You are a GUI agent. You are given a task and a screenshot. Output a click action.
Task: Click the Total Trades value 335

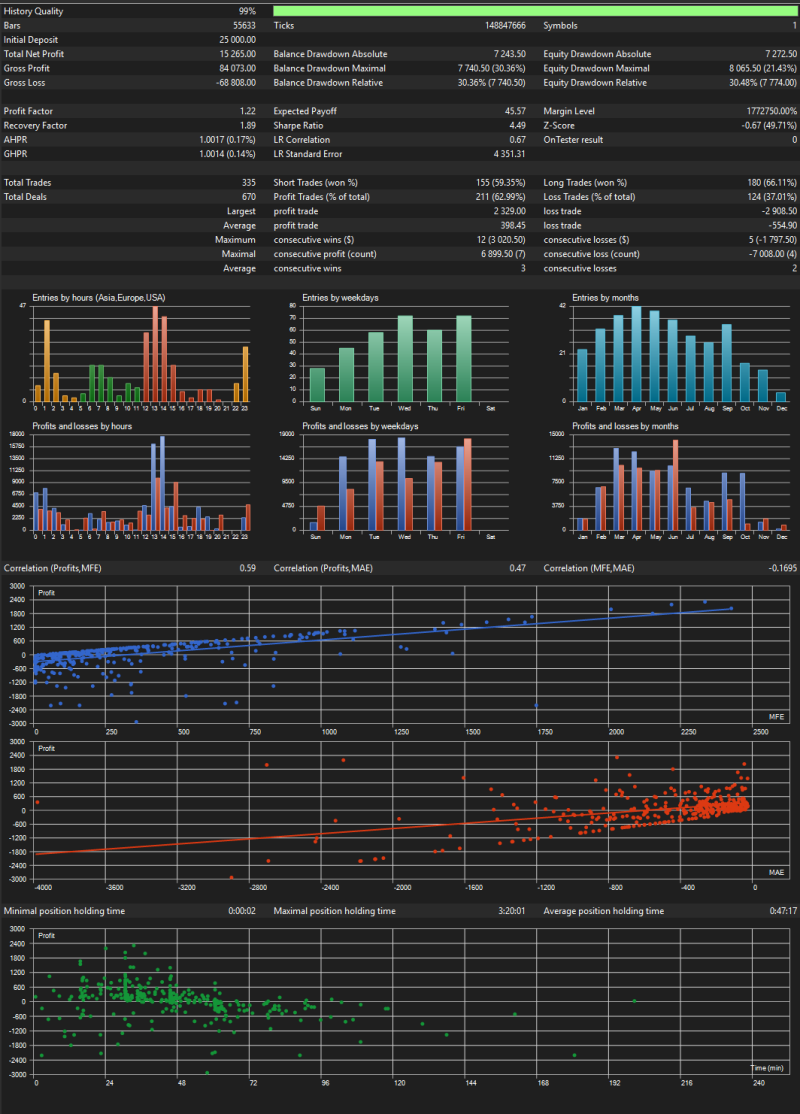tap(249, 183)
